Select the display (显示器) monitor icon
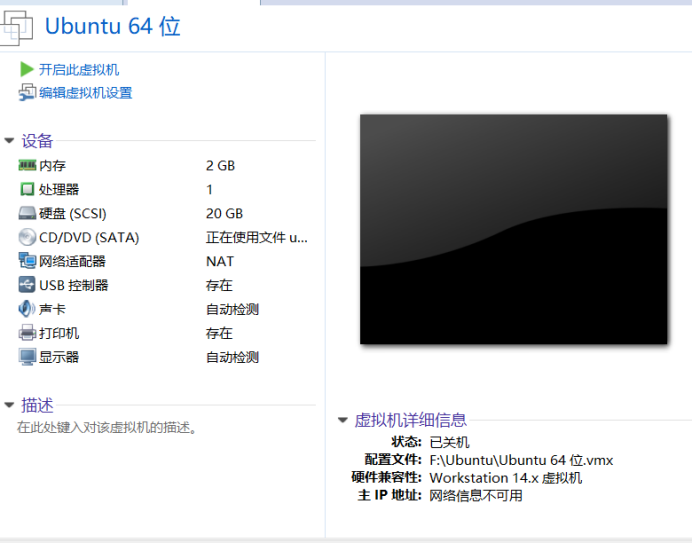The image size is (692, 543). pyautogui.click(x=27, y=357)
